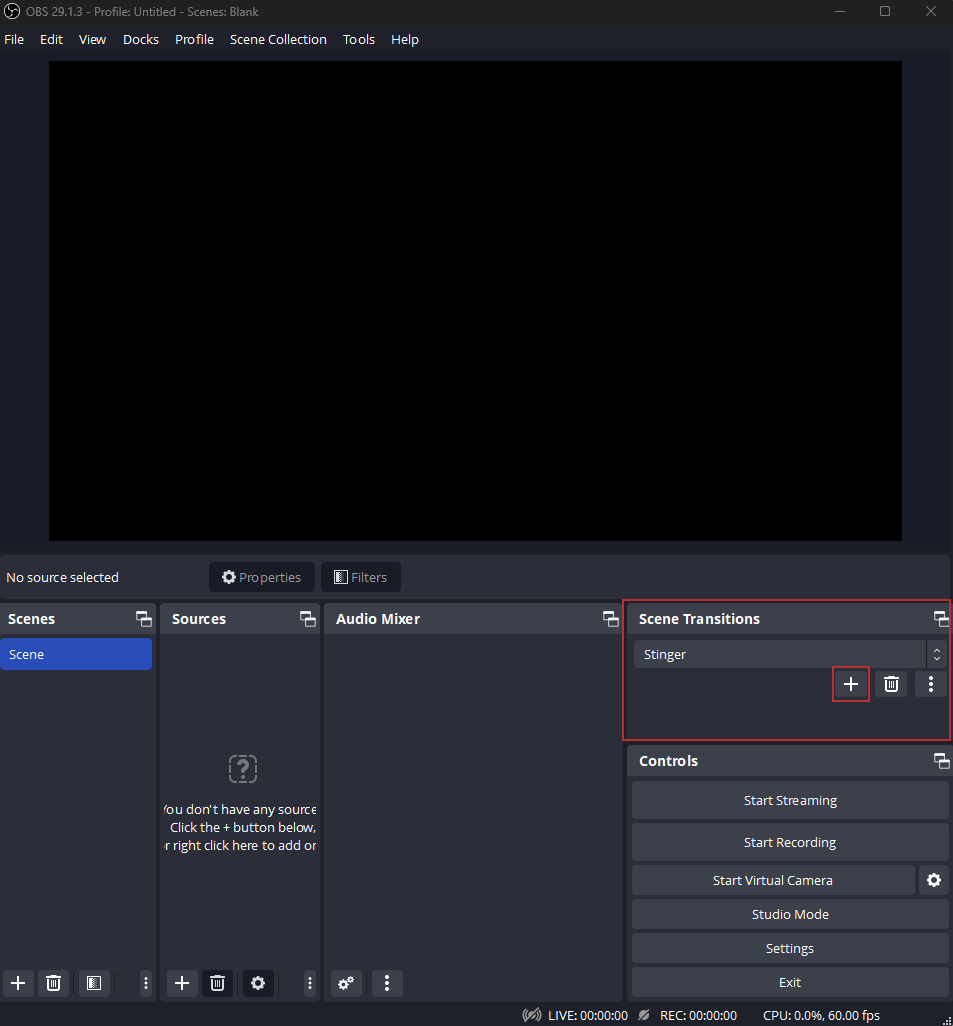
Task: Open source properties gear in Sources dock
Action: (x=258, y=983)
